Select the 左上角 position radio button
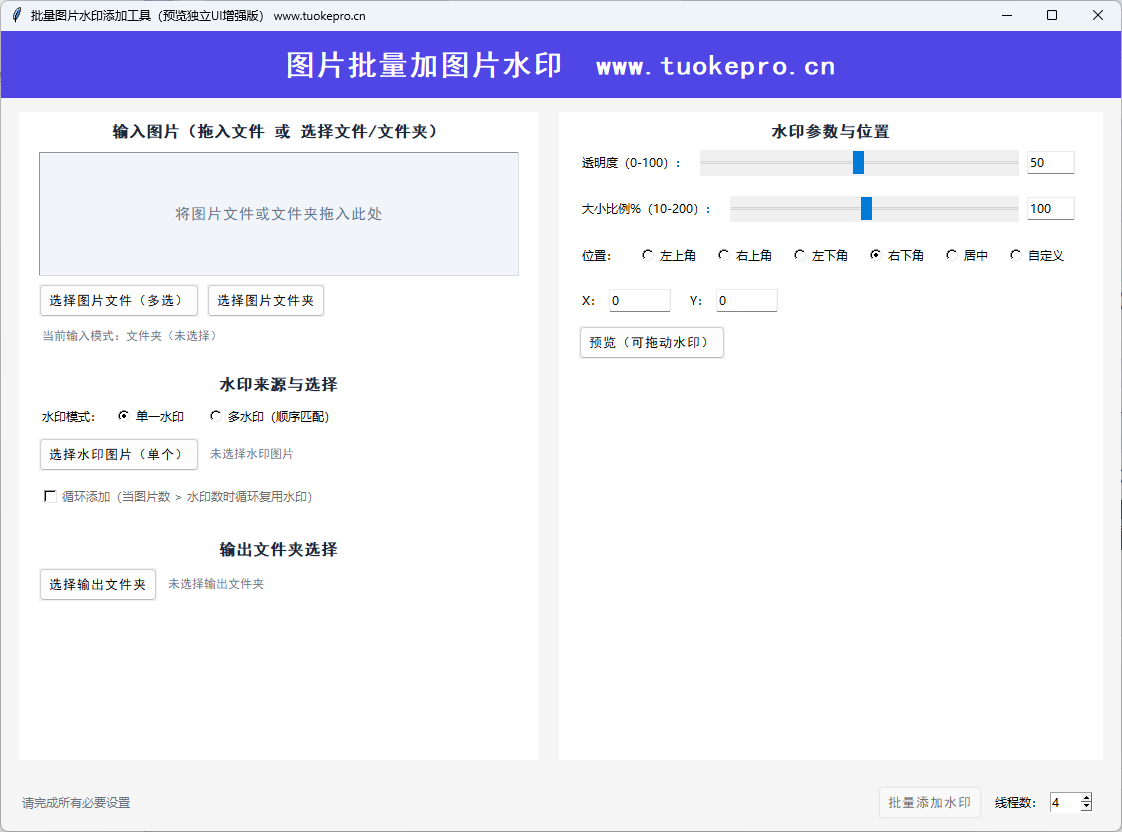This screenshot has height=832, width=1122. (x=648, y=255)
